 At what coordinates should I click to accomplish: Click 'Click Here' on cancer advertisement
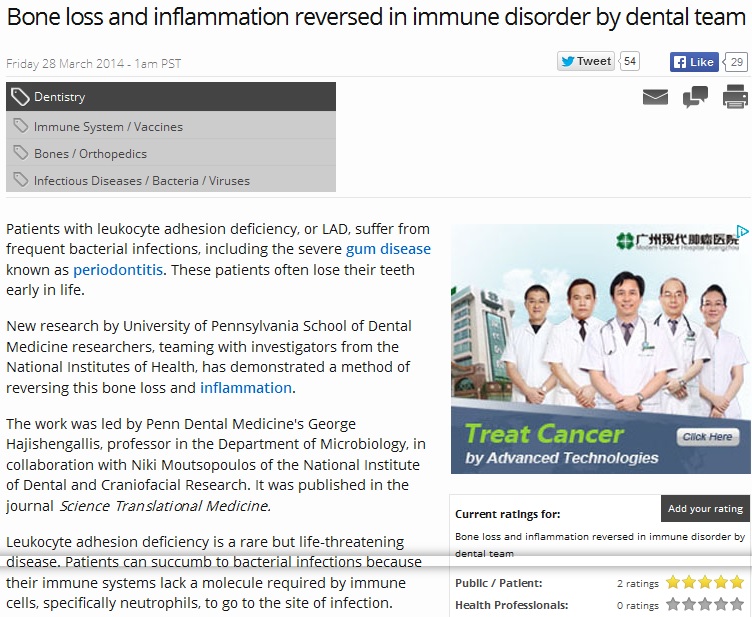707,437
